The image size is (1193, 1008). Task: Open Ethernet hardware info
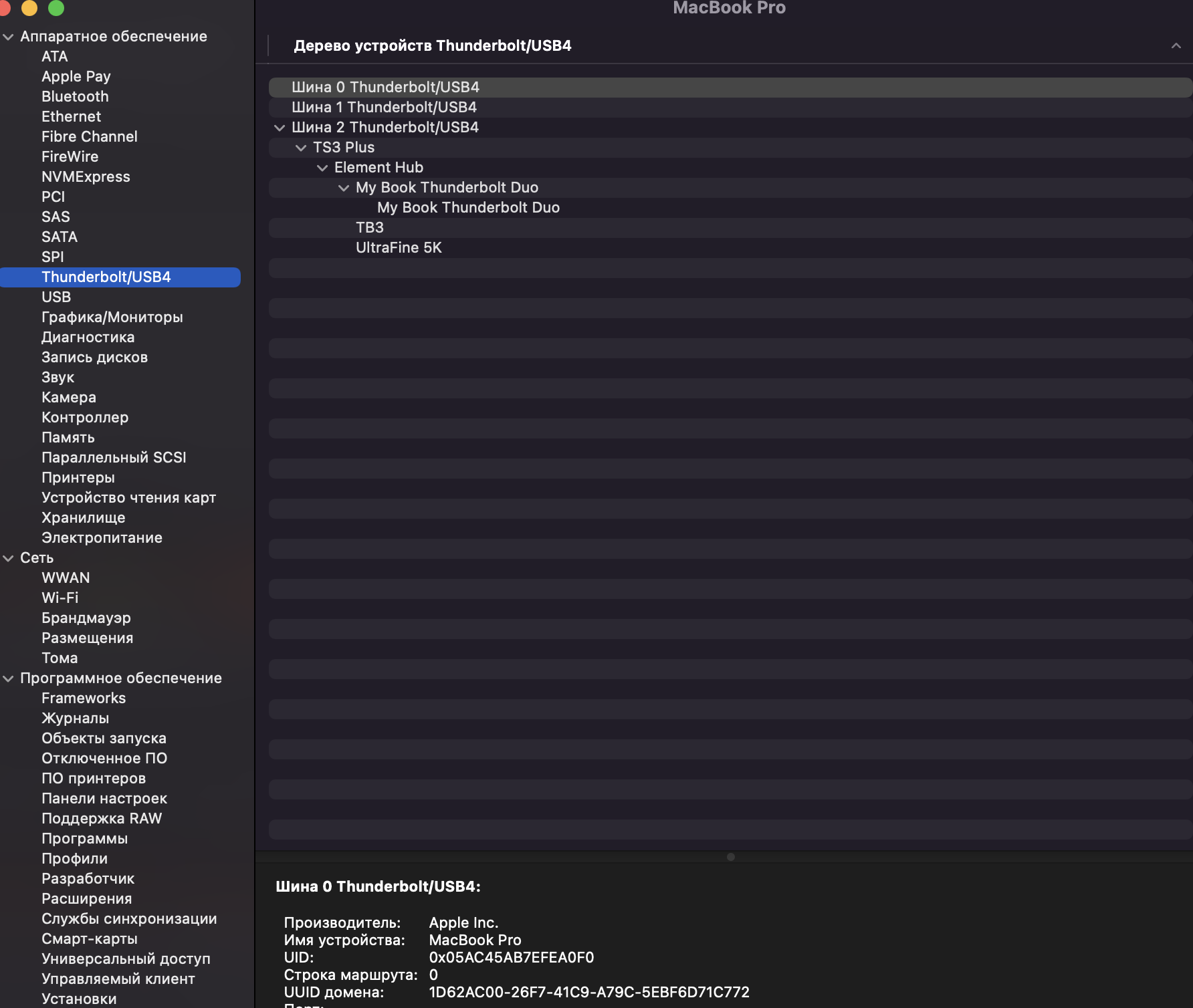click(x=71, y=117)
